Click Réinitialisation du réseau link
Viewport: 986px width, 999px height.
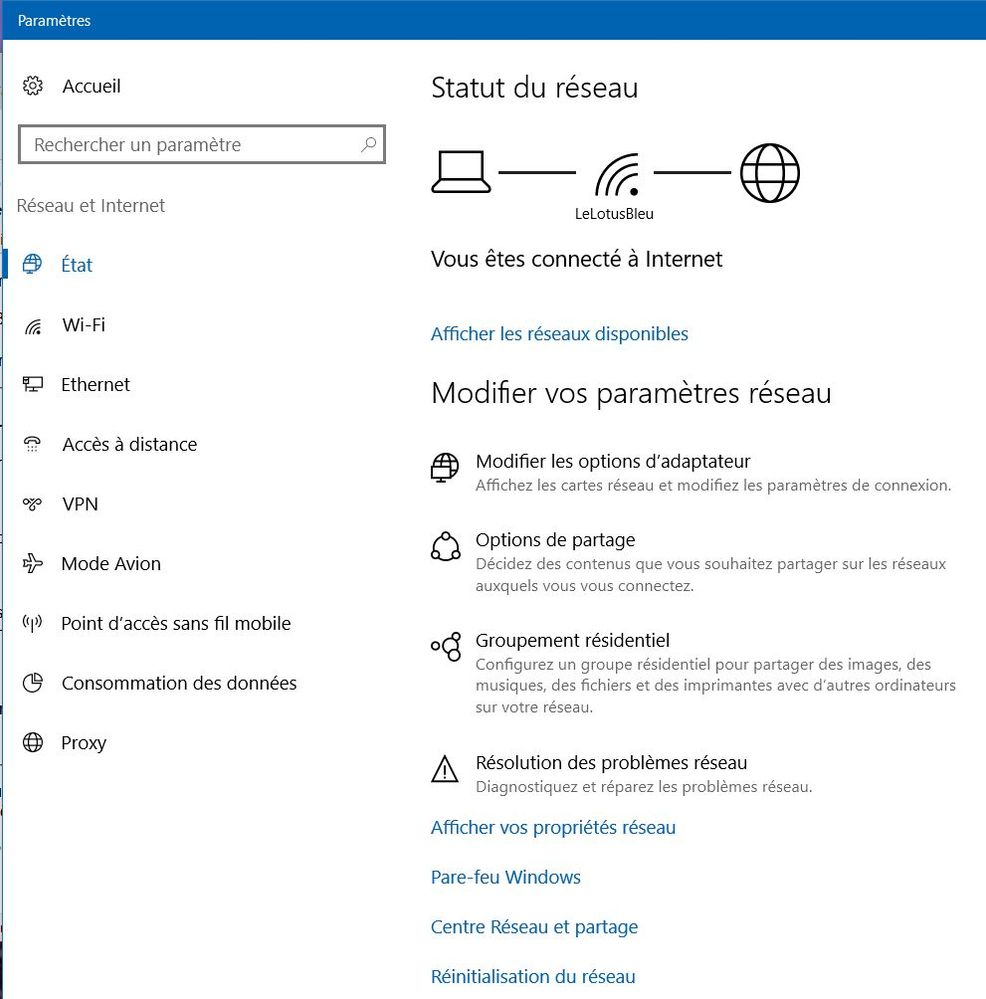pos(533,977)
